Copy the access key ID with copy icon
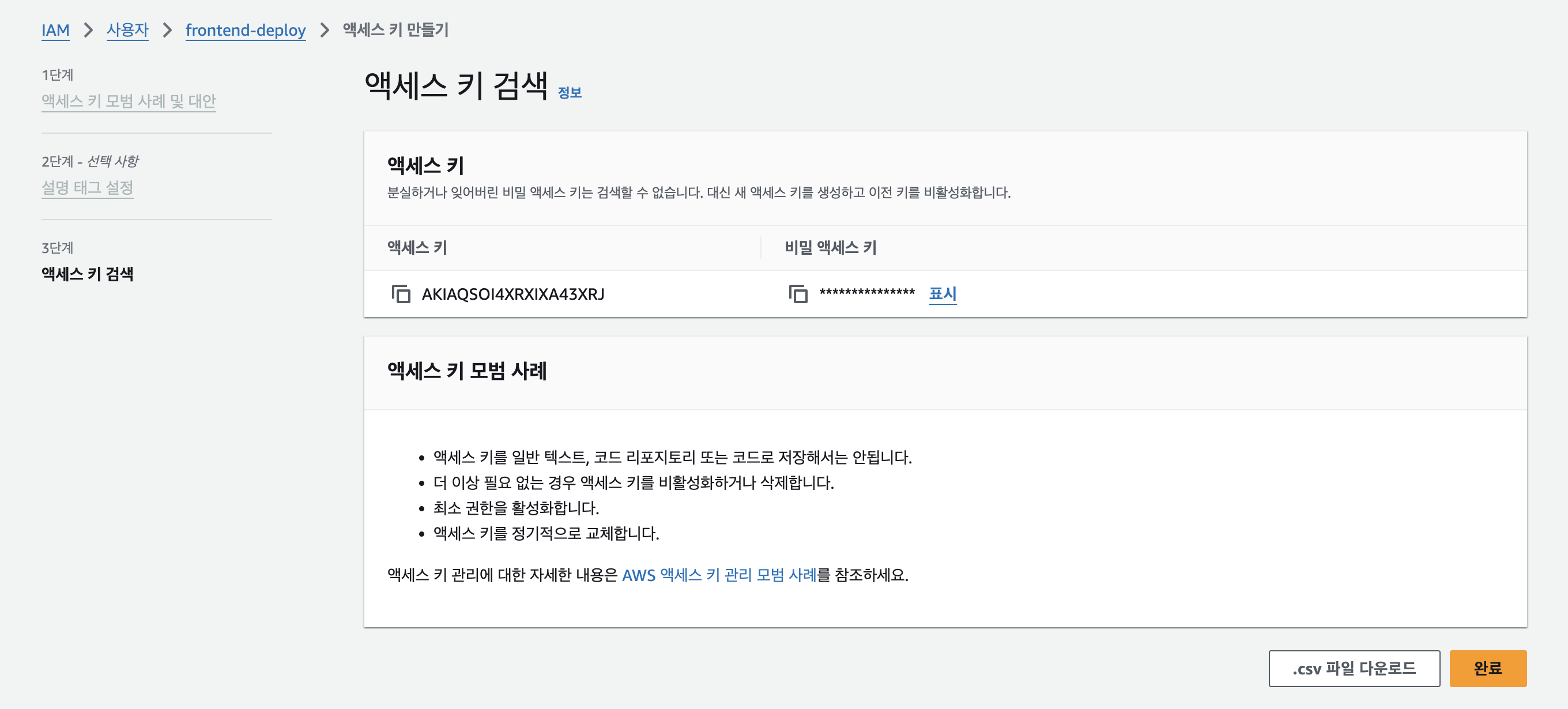 [x=401, y=294]
